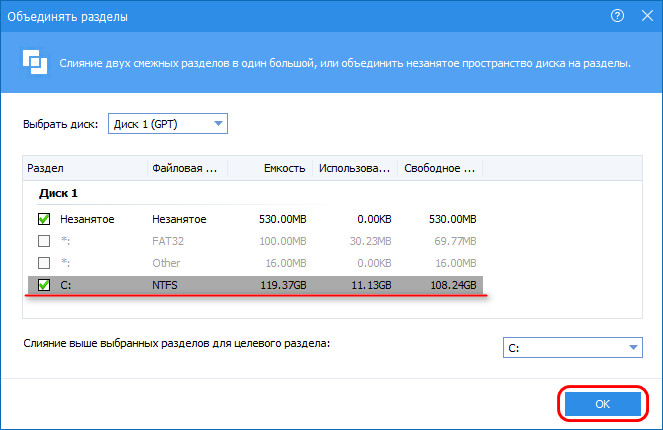Open the help question mark icon
This screenshot has width=663, height=430.
pyautogui.click(x=617, y=16)
